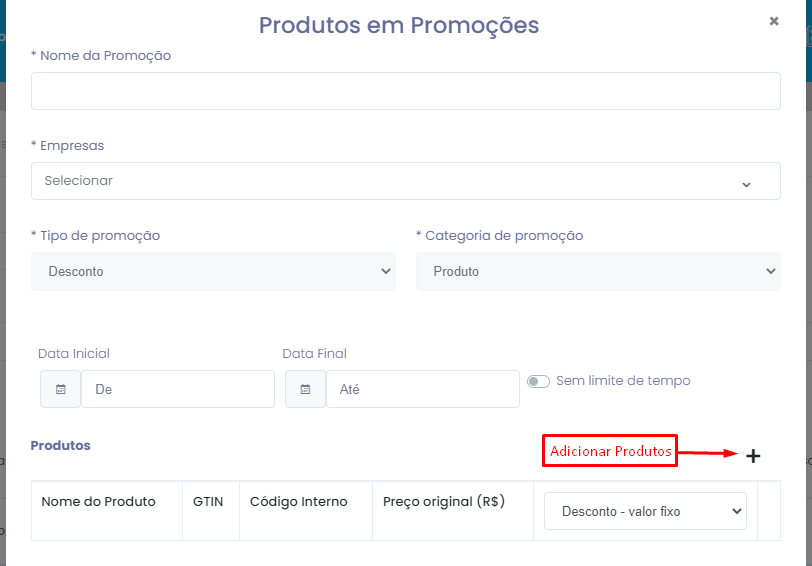This screenshot has width=812, height=566.
Task: Click the De start date field
Action: (x=178, y=389)
